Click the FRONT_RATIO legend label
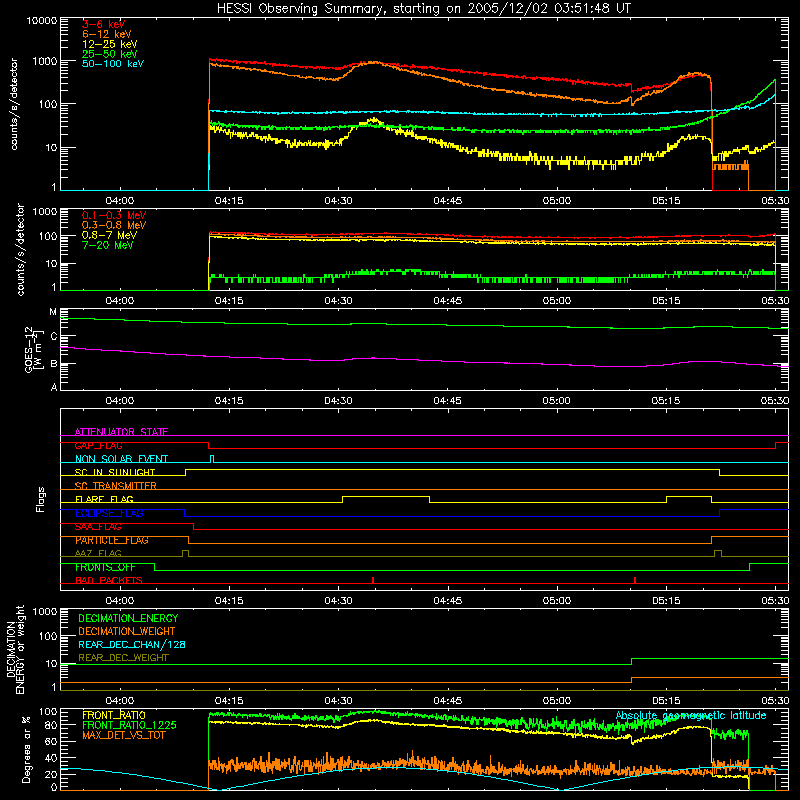 [114, 715]
